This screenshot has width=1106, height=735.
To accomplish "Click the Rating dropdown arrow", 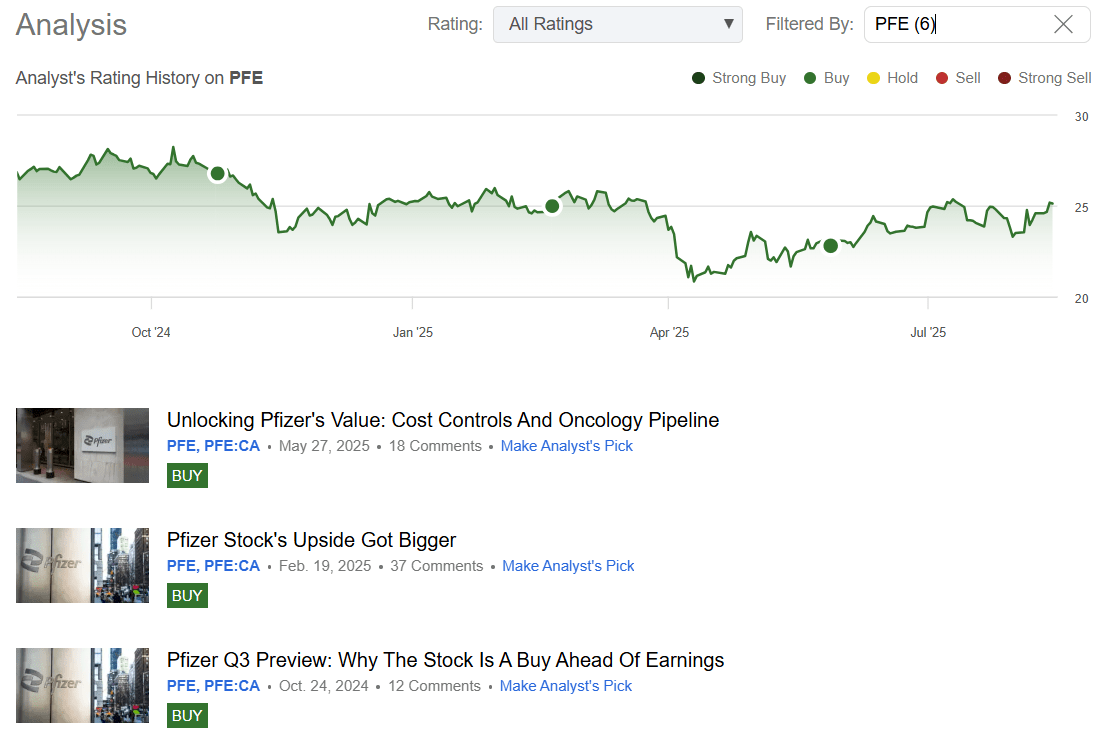I will pos(729,24).
